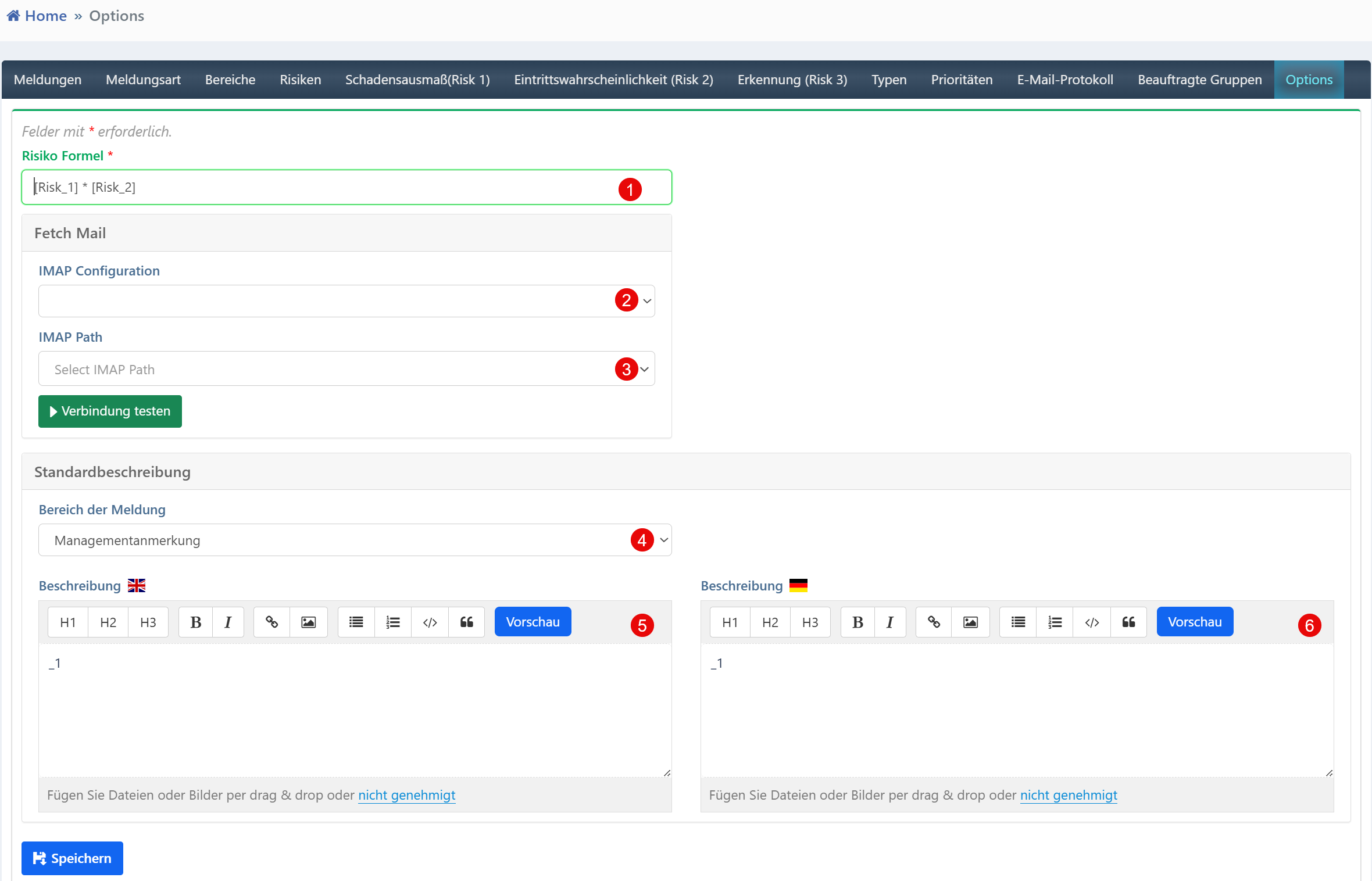The height and width of the screenshot is (881, 1372).
Task: Insert image in German description editor
Action: tap(970, 622)
